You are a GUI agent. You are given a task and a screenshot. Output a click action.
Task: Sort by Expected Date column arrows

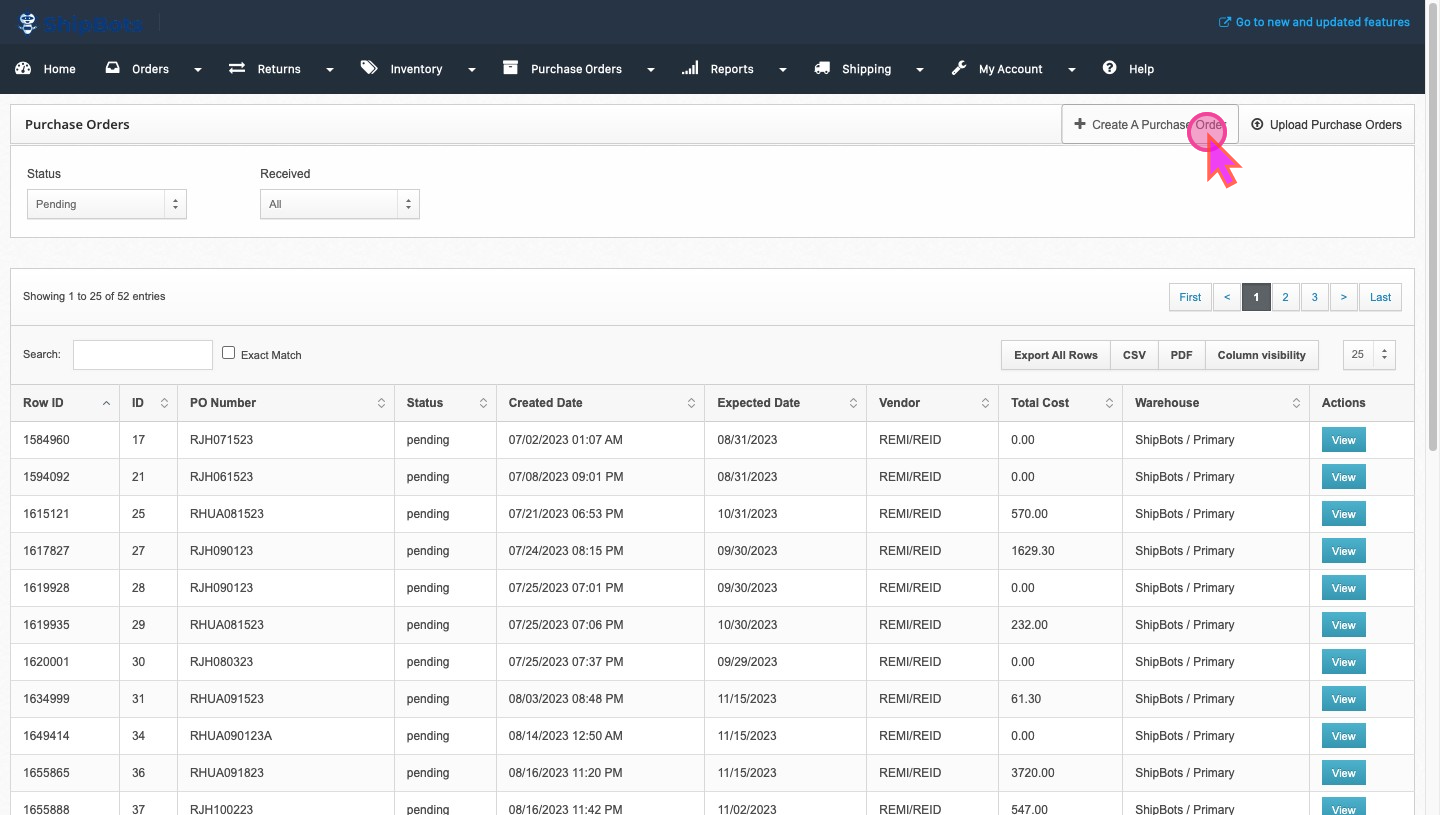pyautogui.click(x=853, y=403)
